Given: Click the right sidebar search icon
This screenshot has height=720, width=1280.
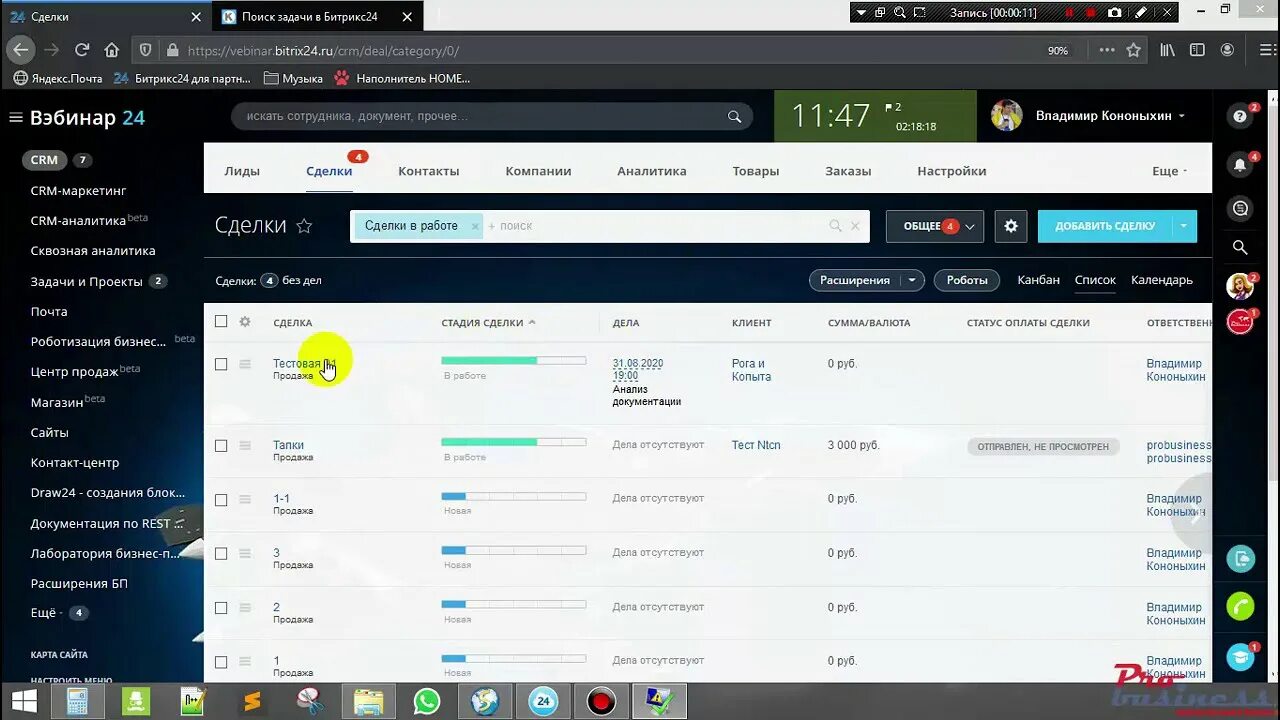Looking at the screenshot, I should click(1240, 247).
